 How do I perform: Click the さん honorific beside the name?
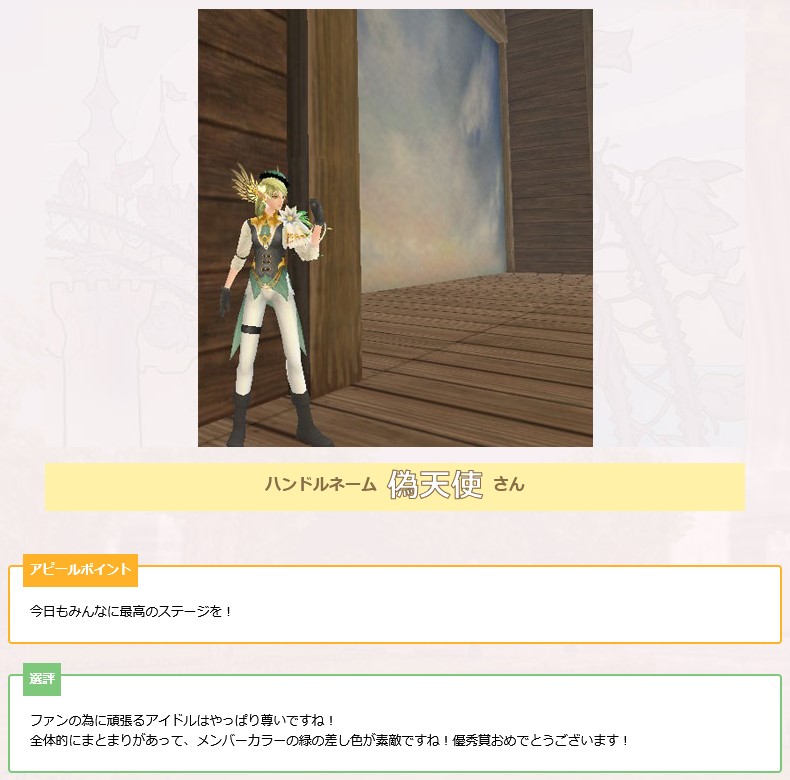coord(509,485)
